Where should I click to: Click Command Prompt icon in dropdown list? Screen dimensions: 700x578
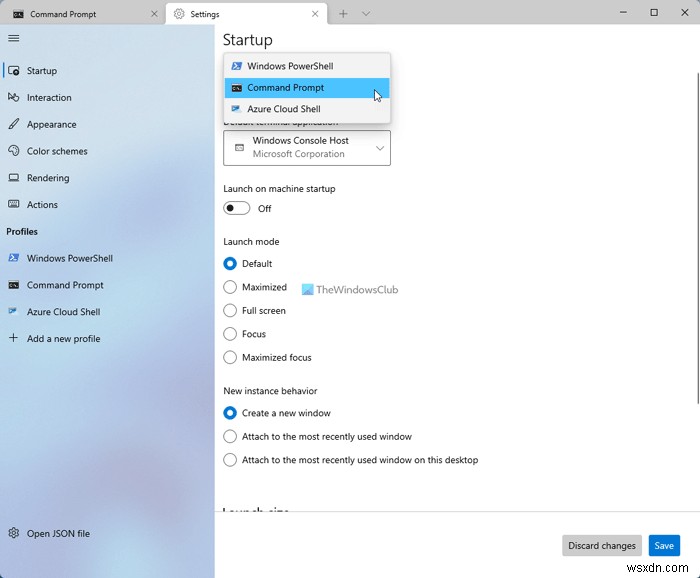coord(237,88)
